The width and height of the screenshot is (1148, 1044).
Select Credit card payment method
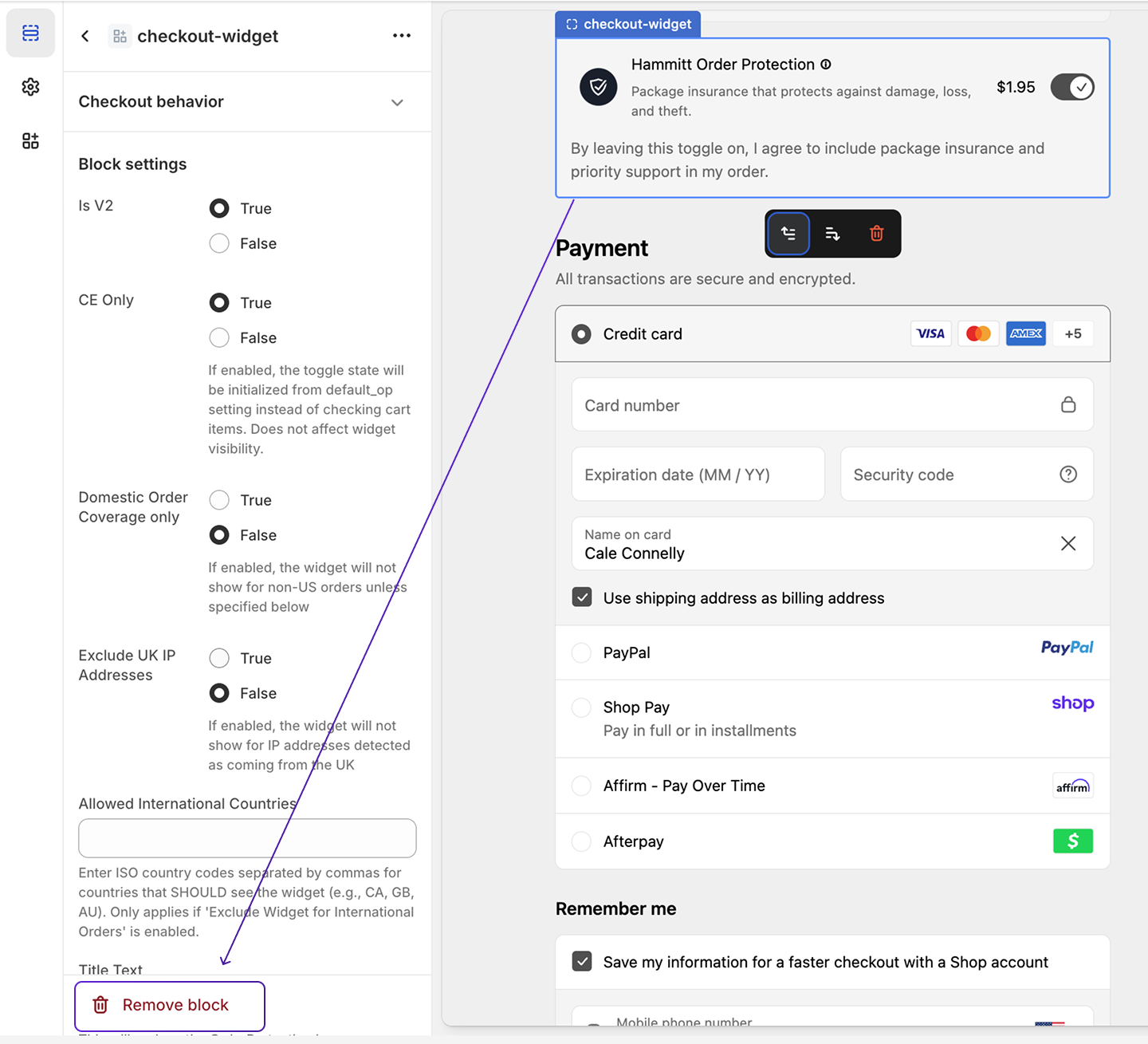pyautogui.click(x=582, y=334)
